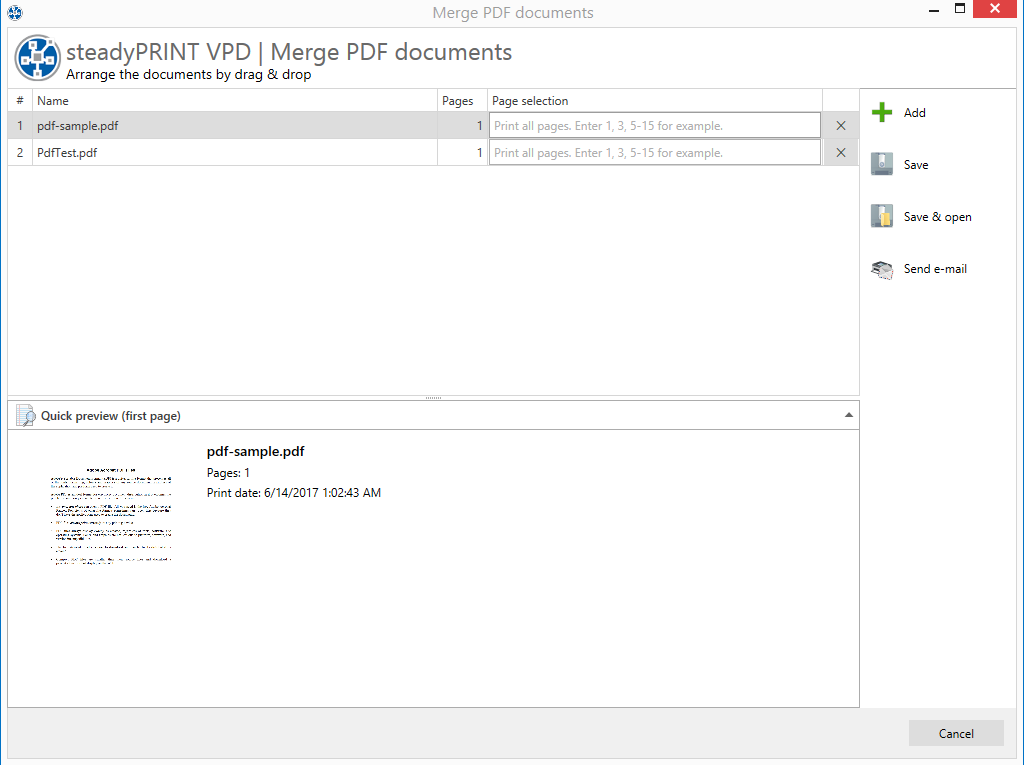
Task: Click the Quick preview (first page) title
Action: click(x=111, y=415)
